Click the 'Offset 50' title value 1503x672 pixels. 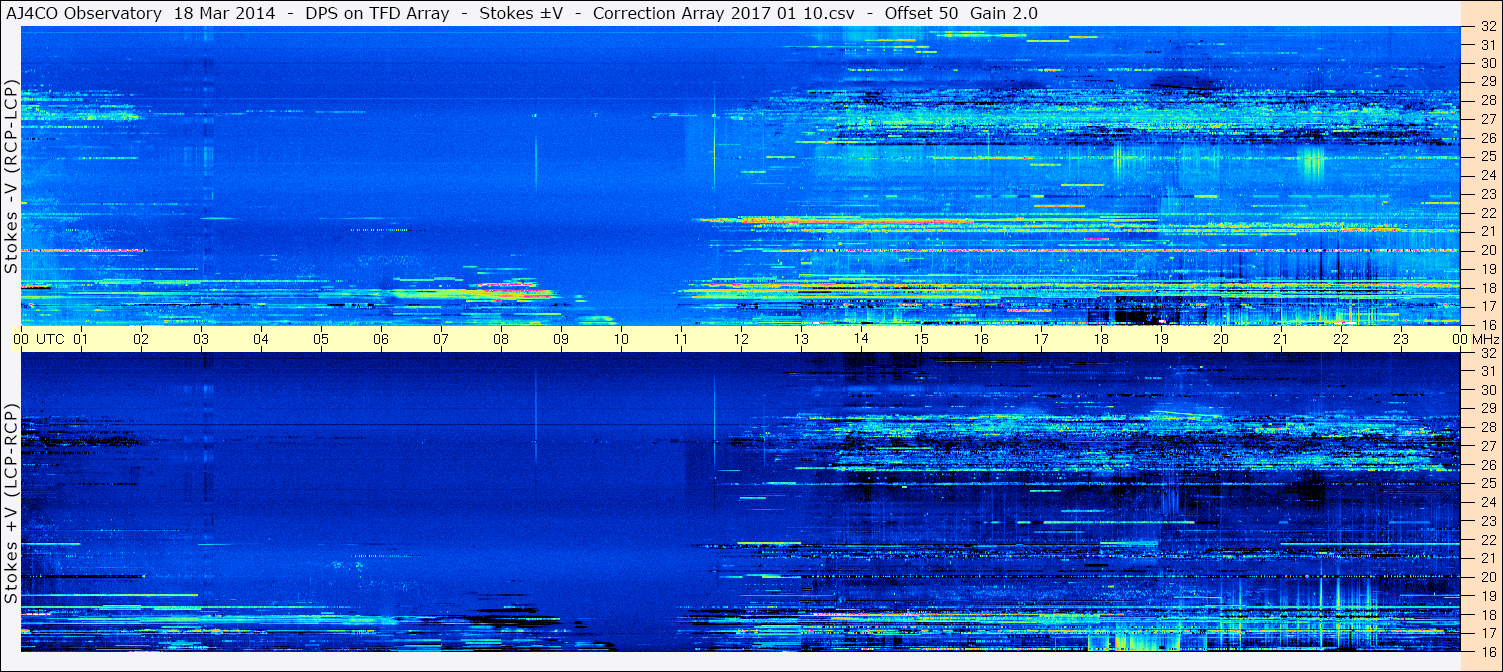click(x=923, y=13)
